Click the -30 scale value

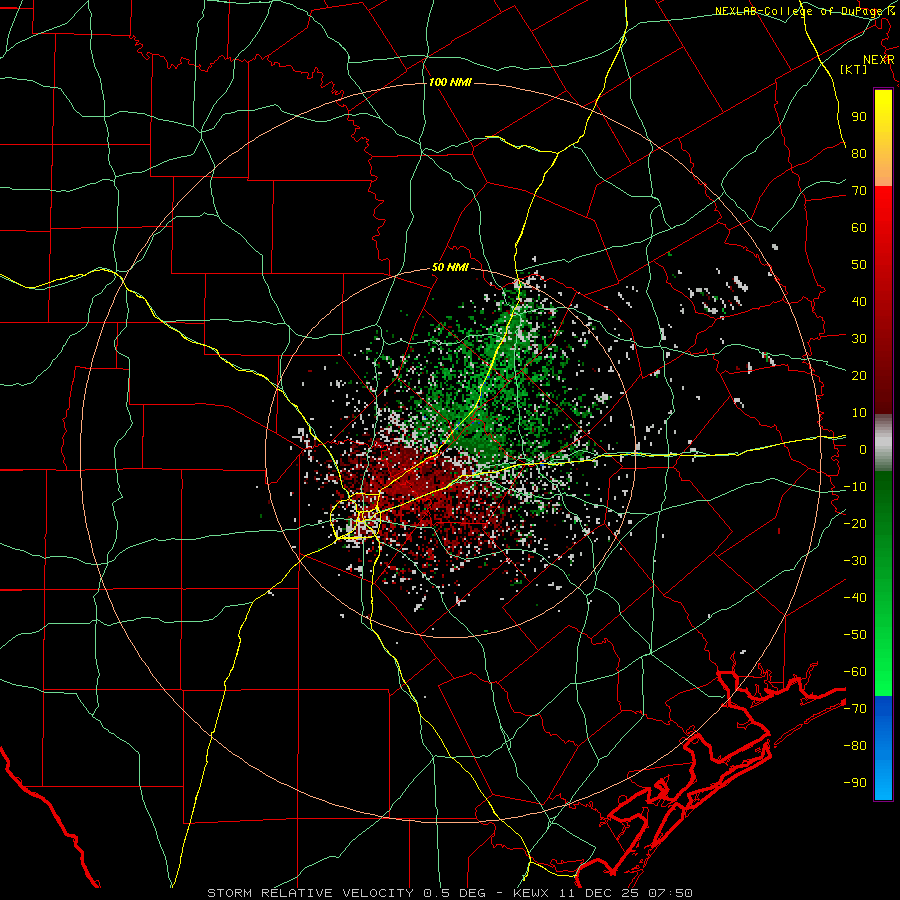(x=855, y=561)
